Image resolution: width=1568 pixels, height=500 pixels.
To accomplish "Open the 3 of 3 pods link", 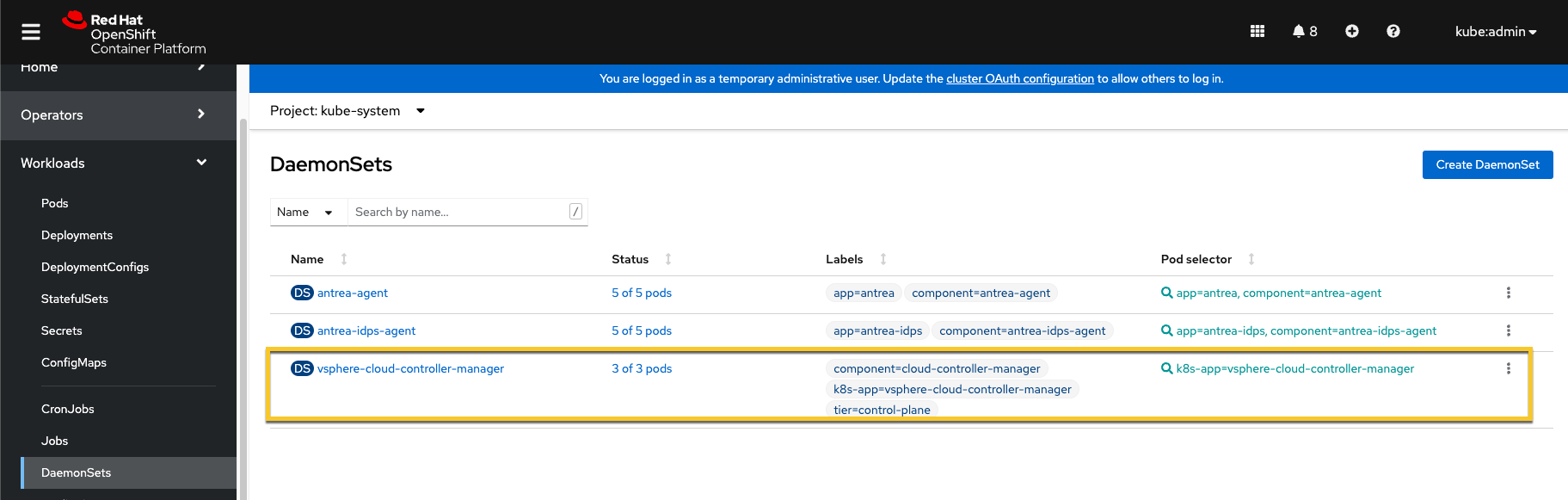I will tap(642, 368).
